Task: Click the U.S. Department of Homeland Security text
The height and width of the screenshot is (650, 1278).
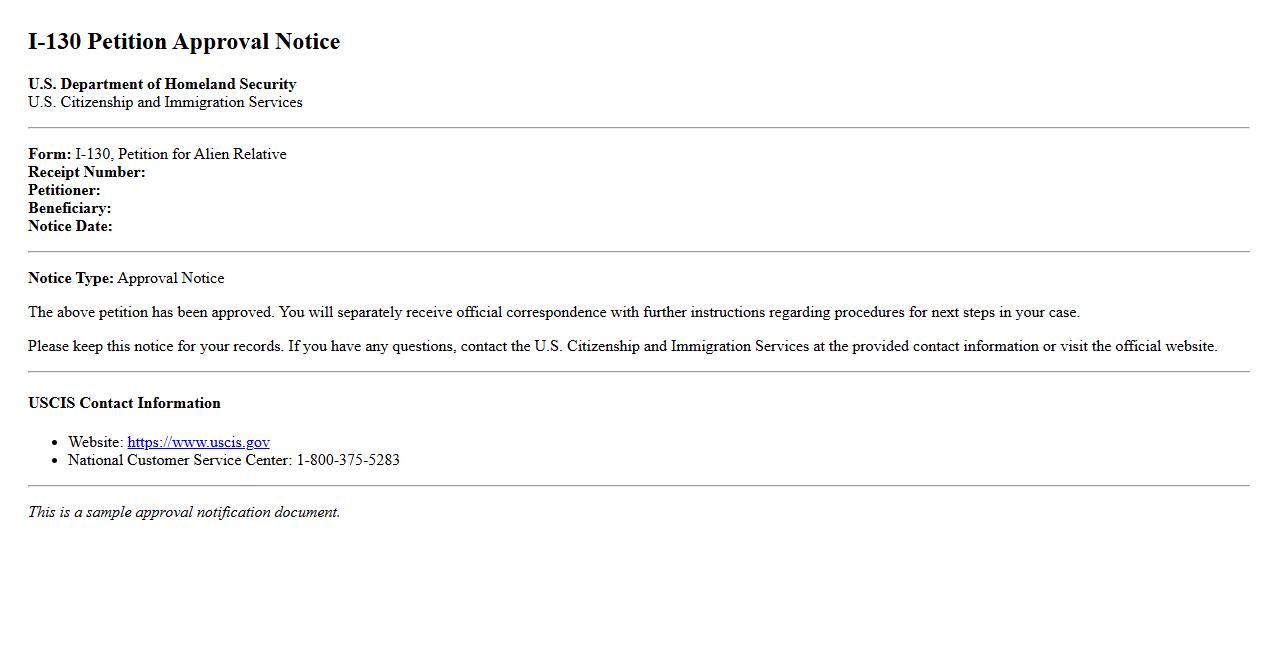Action: coord(162,84)
